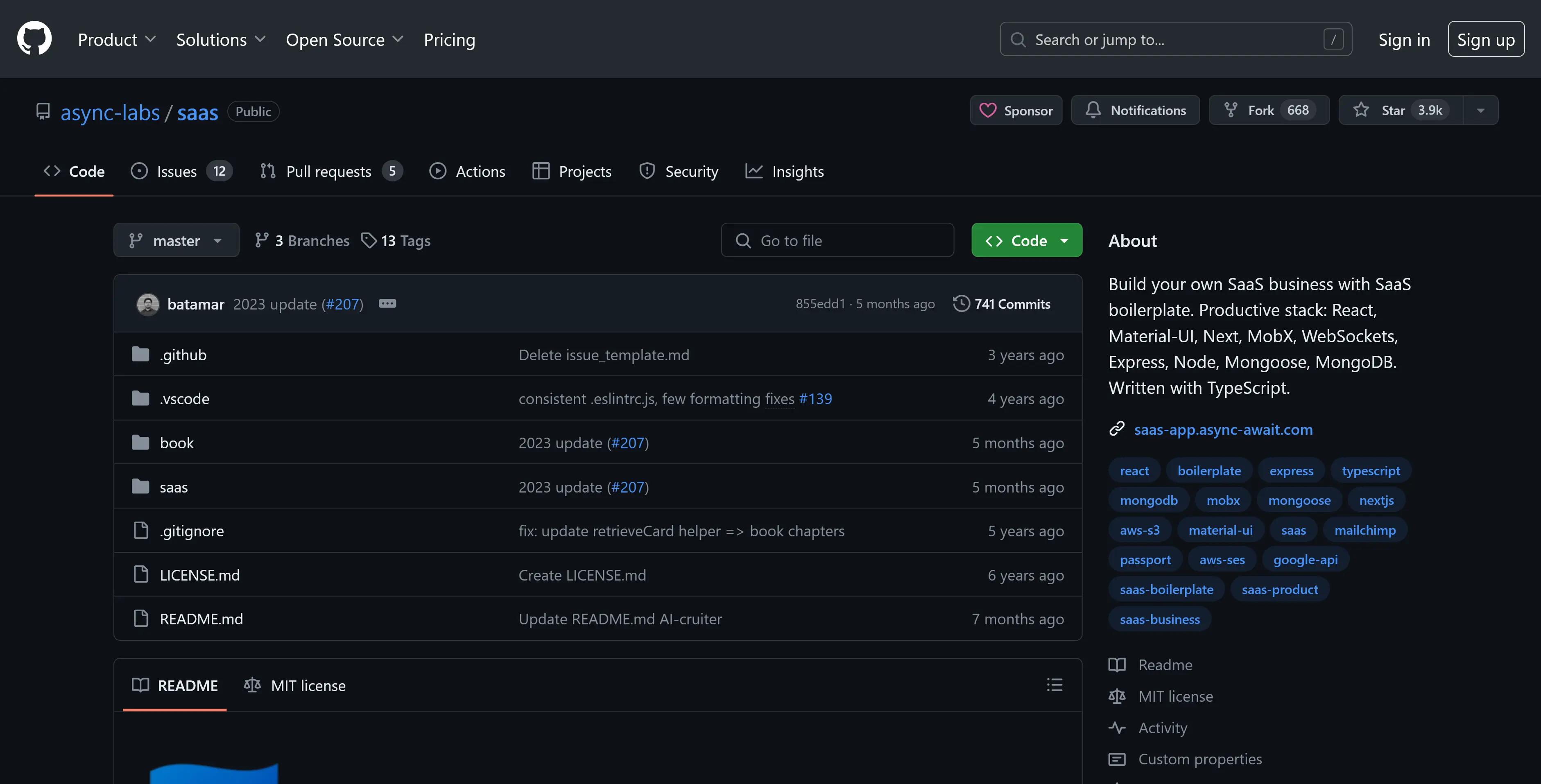Click the Notifications bell icon
Image resolution: width=1541 pixels, height=784 pixels.
pyautogui.click(x=1093, y=110)
